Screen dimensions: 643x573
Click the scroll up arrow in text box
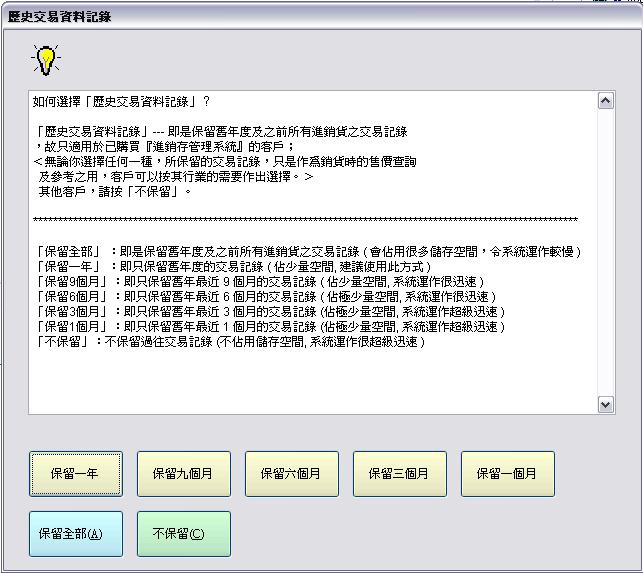click(x=606, y=101)
